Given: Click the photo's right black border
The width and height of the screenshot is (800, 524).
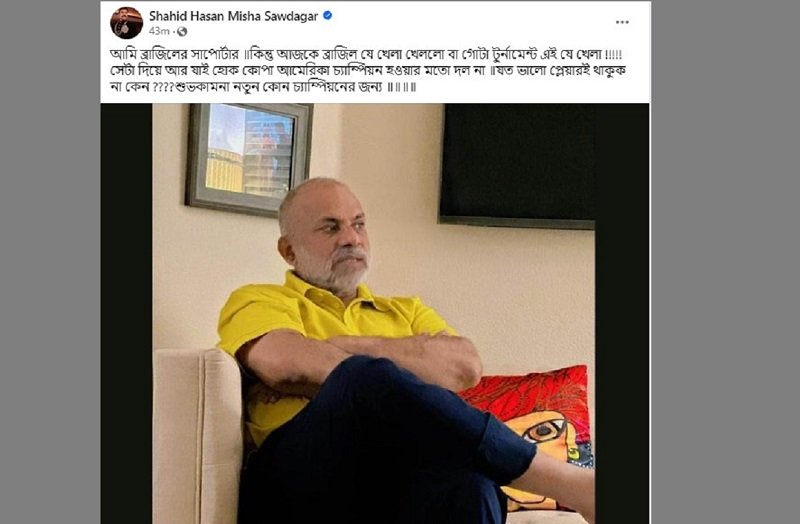Looking at the screenshot, I should (x=621, y=313).
